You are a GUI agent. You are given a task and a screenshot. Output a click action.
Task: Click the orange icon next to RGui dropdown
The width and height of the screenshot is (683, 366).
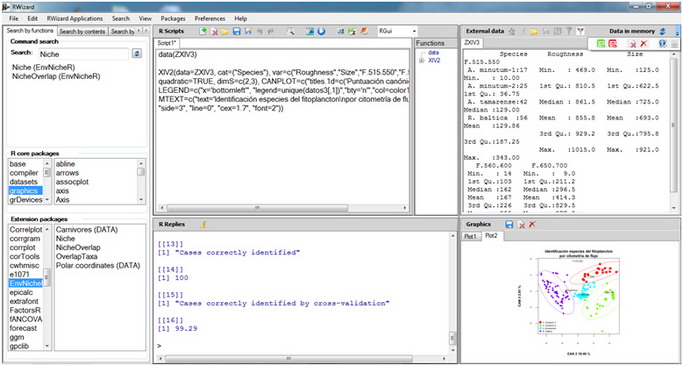(364, 31)
